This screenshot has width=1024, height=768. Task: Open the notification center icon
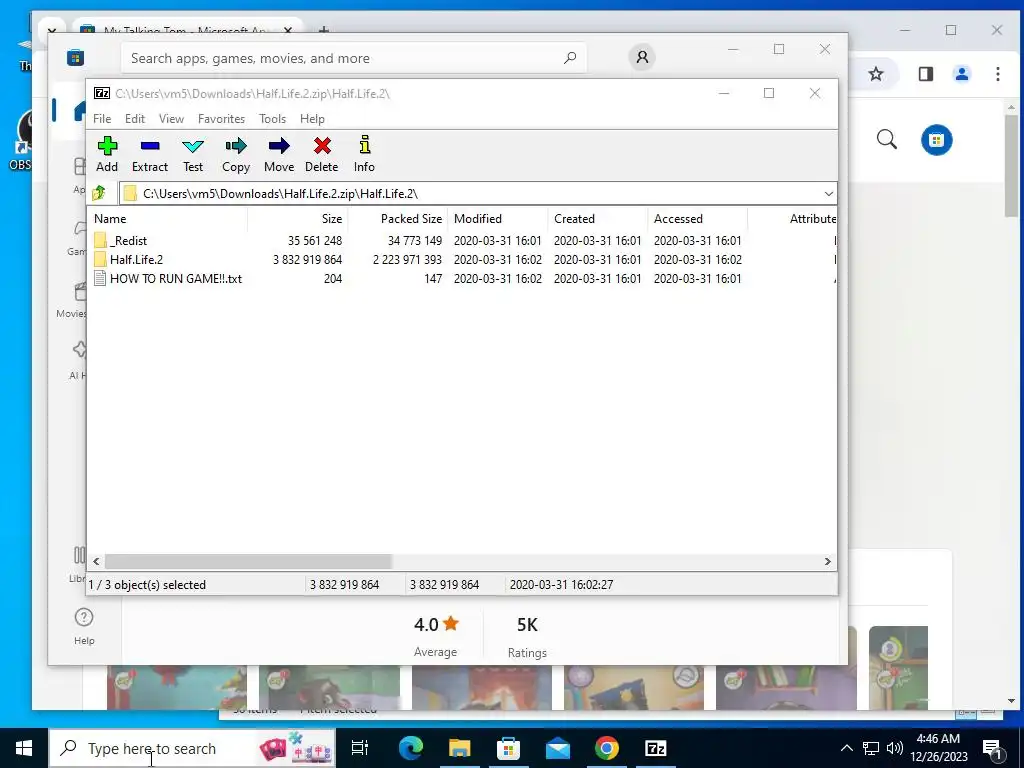point(992,748)
